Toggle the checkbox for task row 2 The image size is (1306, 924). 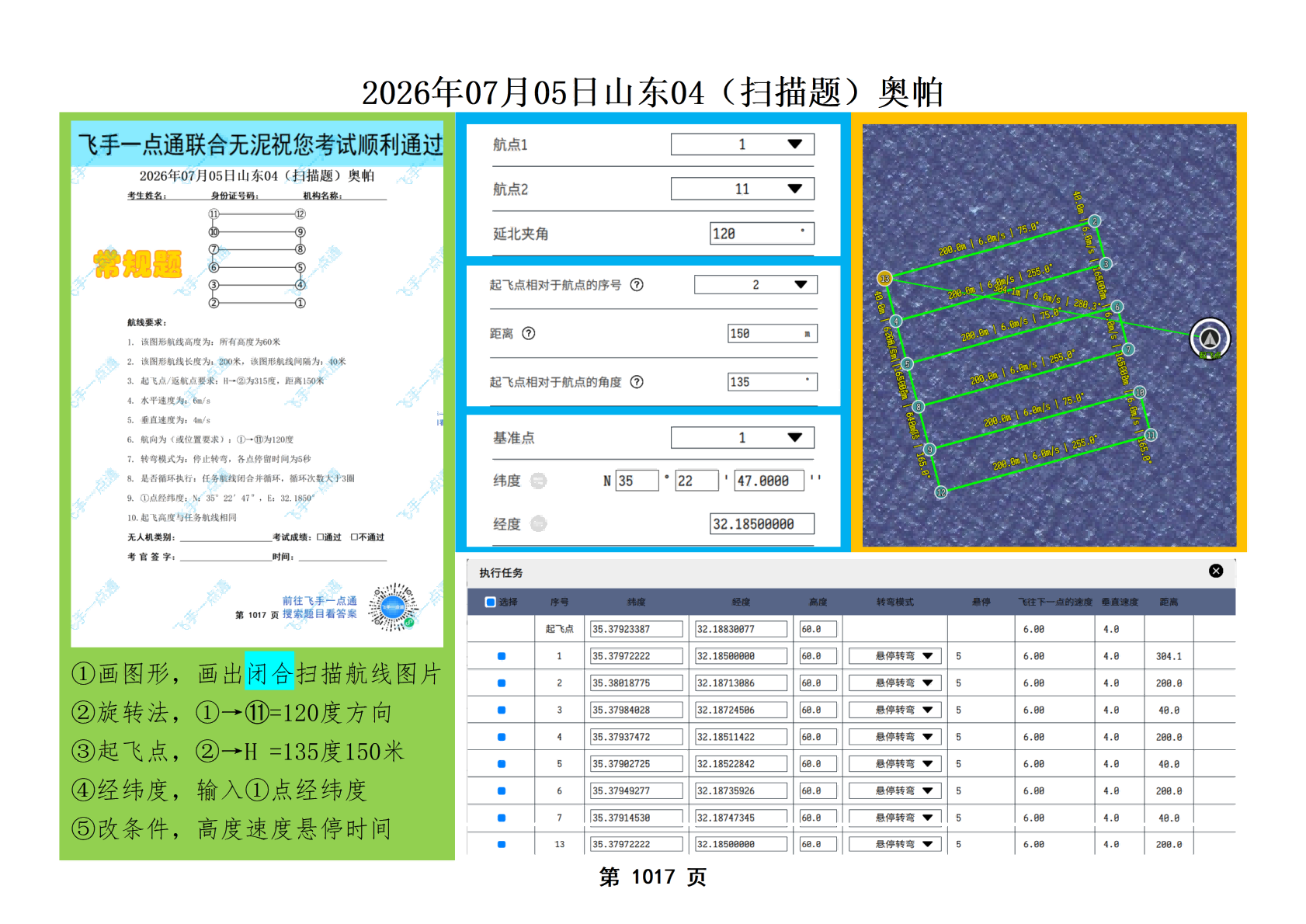click(502, 683)
